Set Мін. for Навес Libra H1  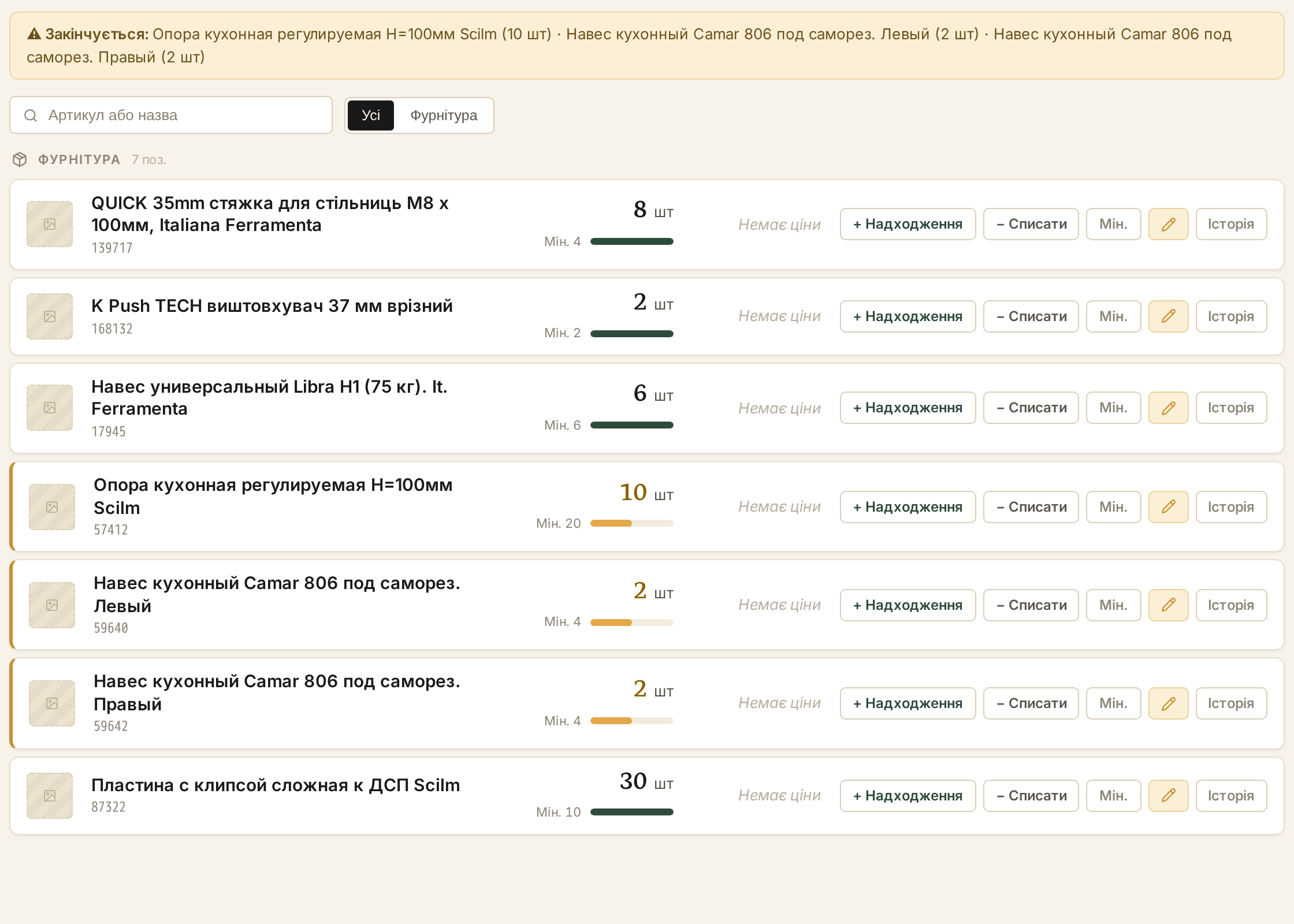click(x=1113, y=408)
